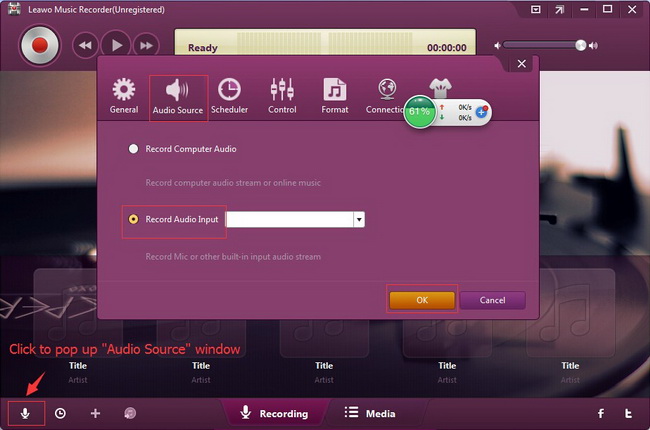
Task: Confirm the settings with OK
Action: point(422,300)
